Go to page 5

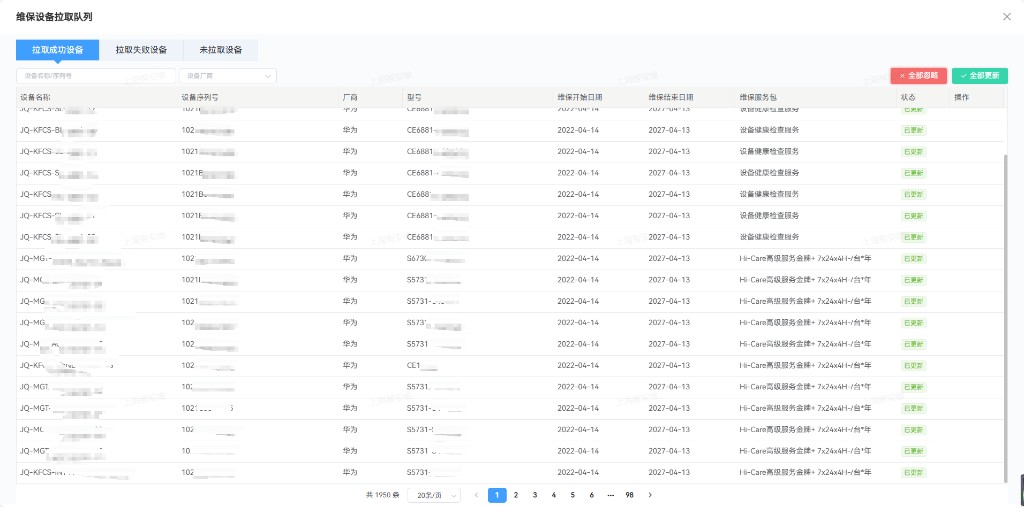573,495
